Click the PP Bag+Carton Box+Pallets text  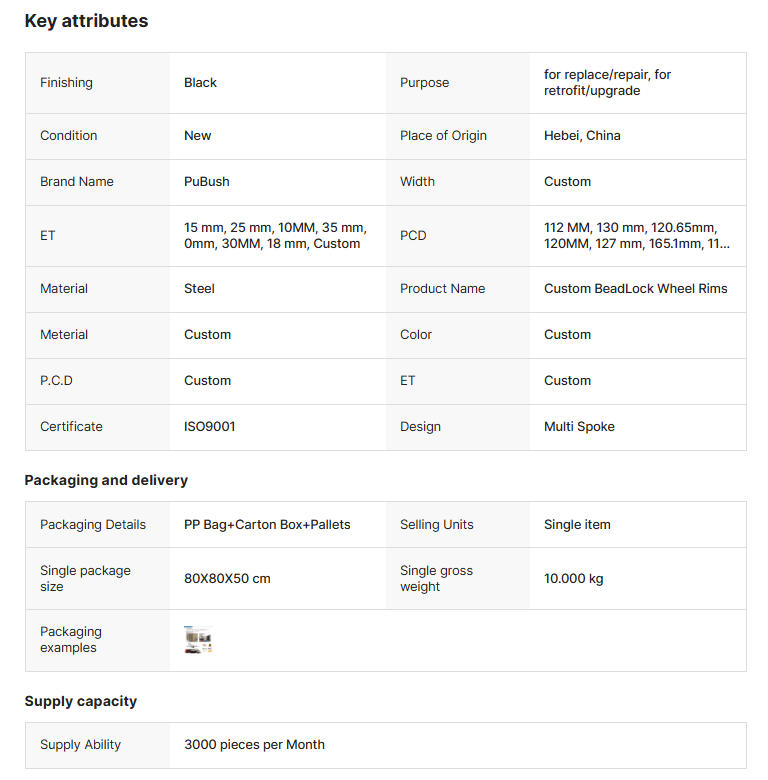pyautogui.click(x=267, y=525)
